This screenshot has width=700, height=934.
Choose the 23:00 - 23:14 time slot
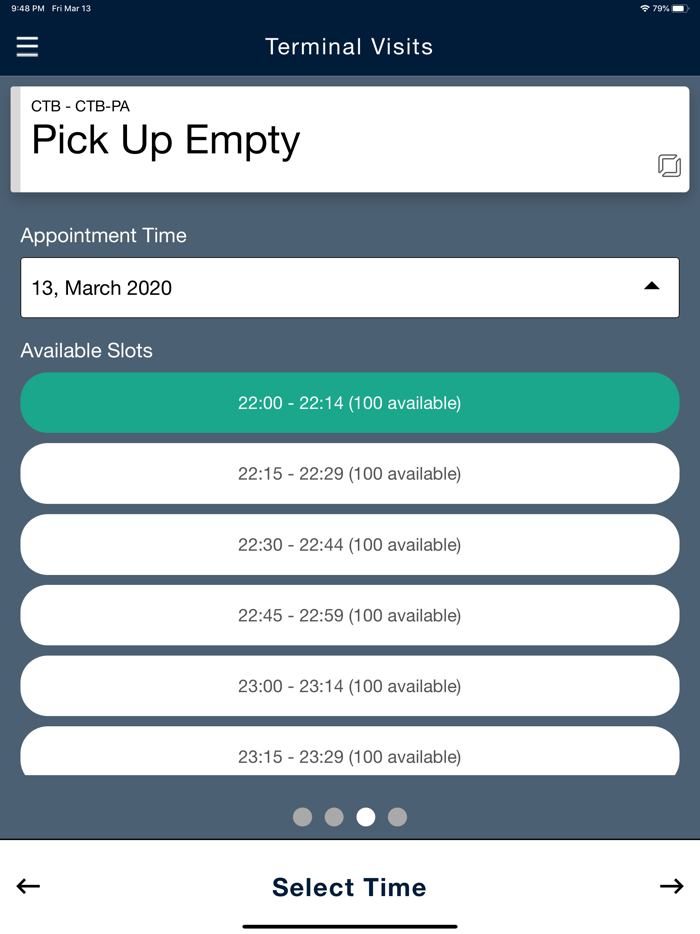point(350,686)
